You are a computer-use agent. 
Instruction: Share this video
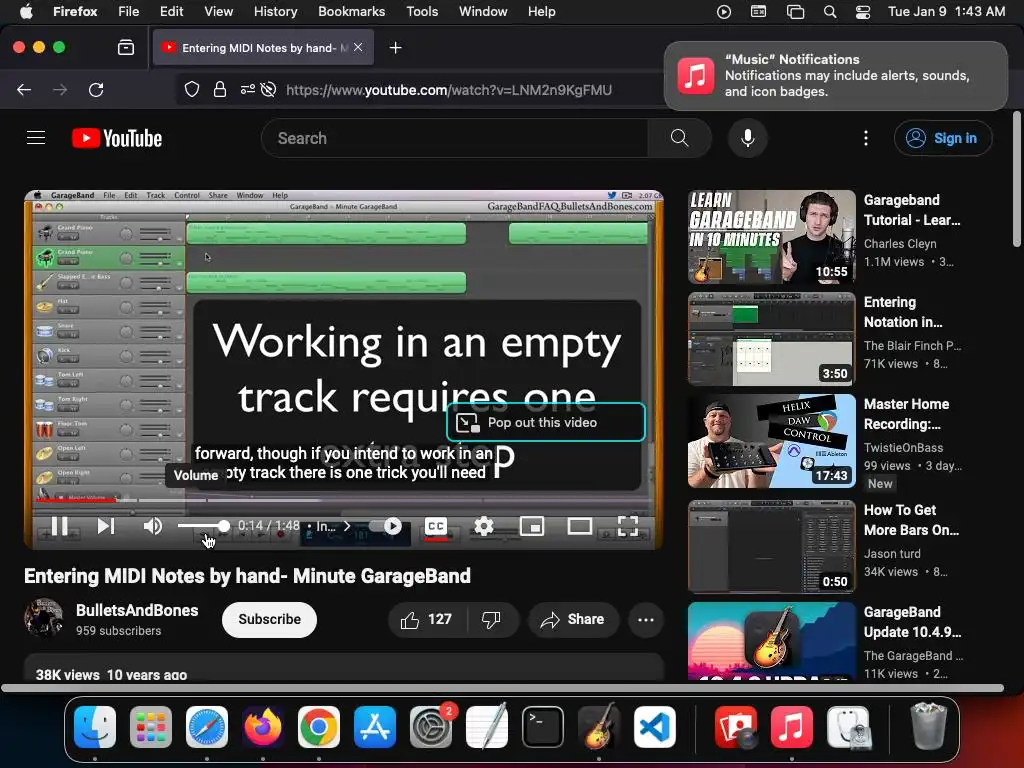(573, 619)
